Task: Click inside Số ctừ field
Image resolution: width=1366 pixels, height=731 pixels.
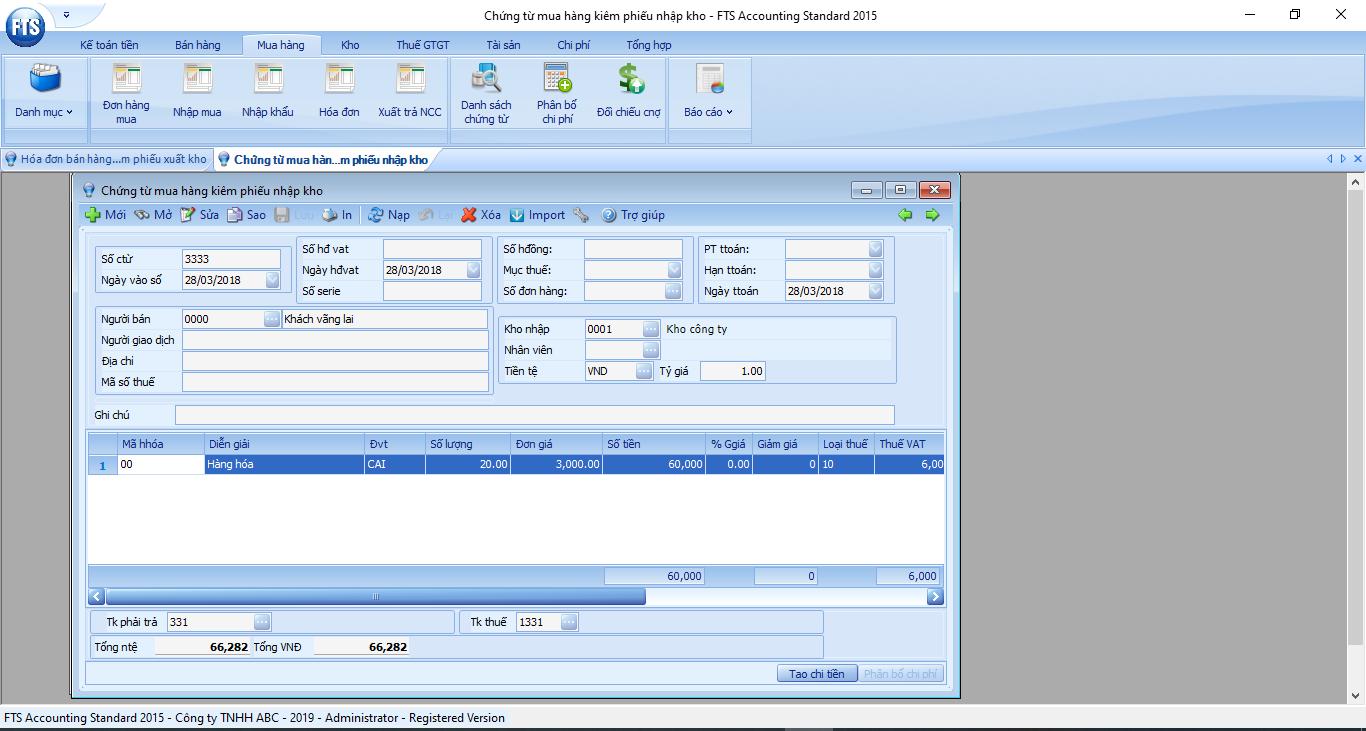Action: click(231, 260)
